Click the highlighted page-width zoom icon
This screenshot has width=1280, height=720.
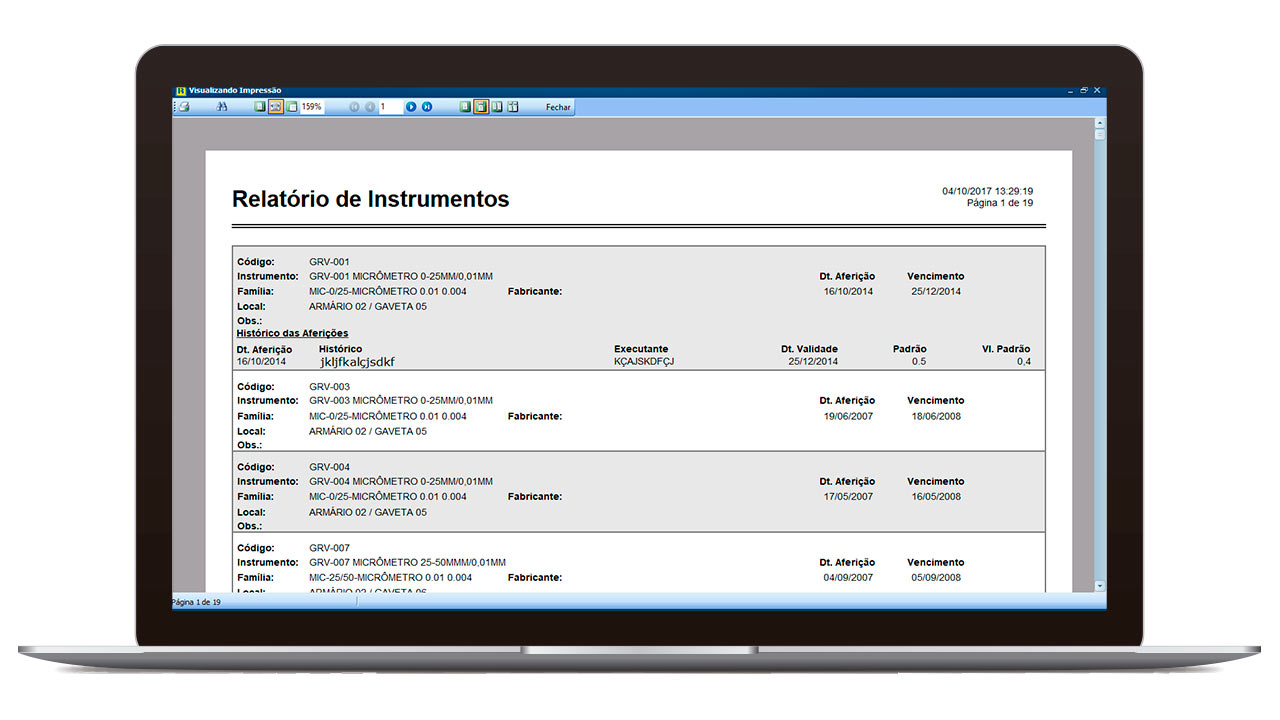(276, 107)
